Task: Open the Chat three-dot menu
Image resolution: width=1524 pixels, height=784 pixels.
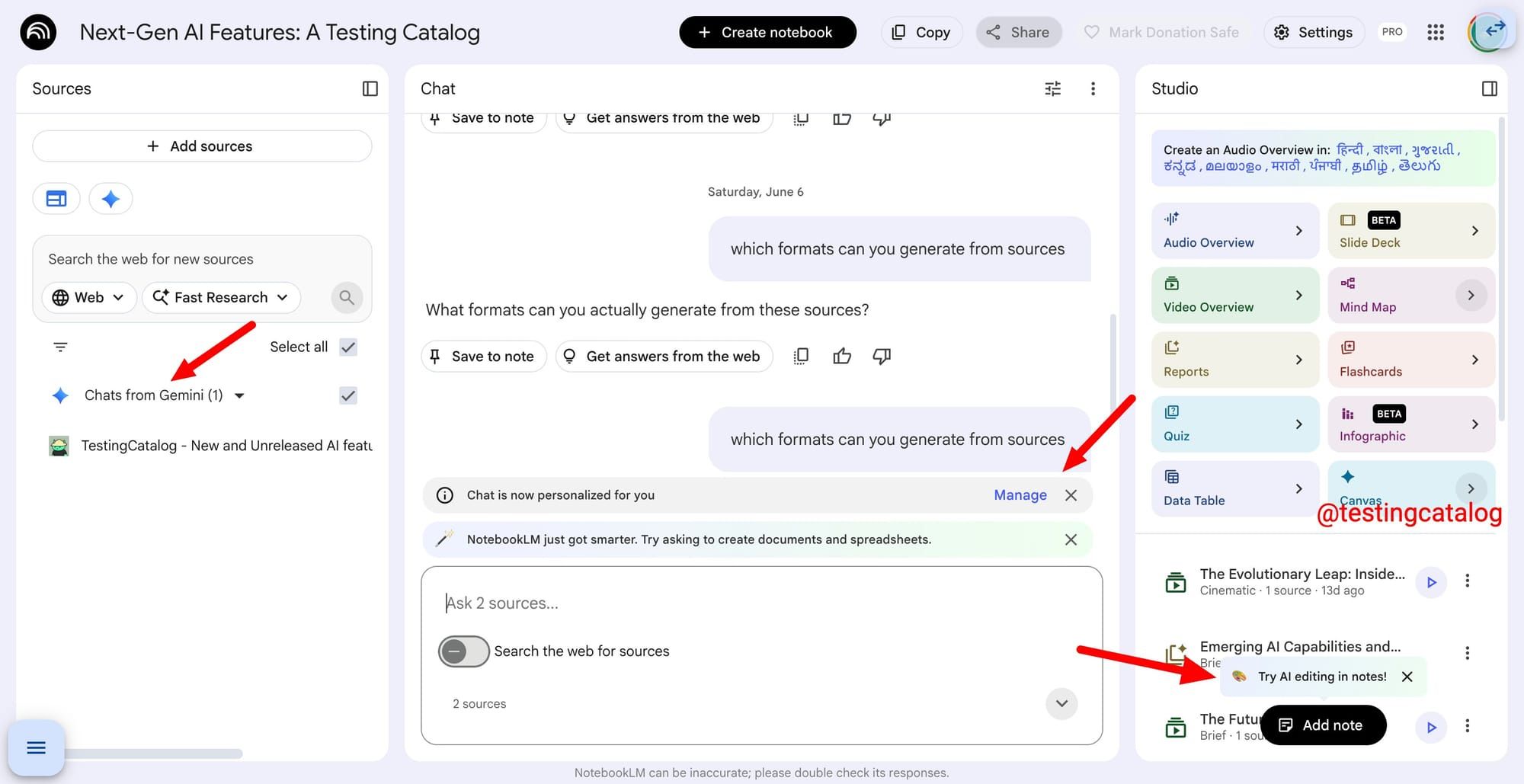Action: 1093,89
